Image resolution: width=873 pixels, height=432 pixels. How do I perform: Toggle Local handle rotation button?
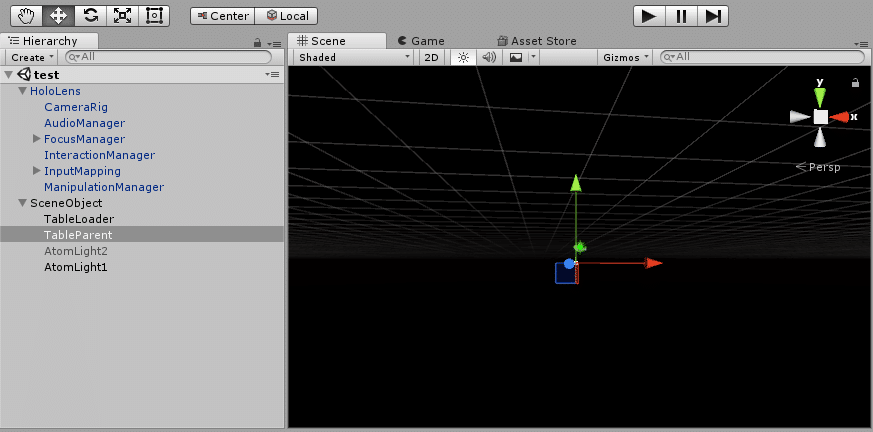pos(286,16)
